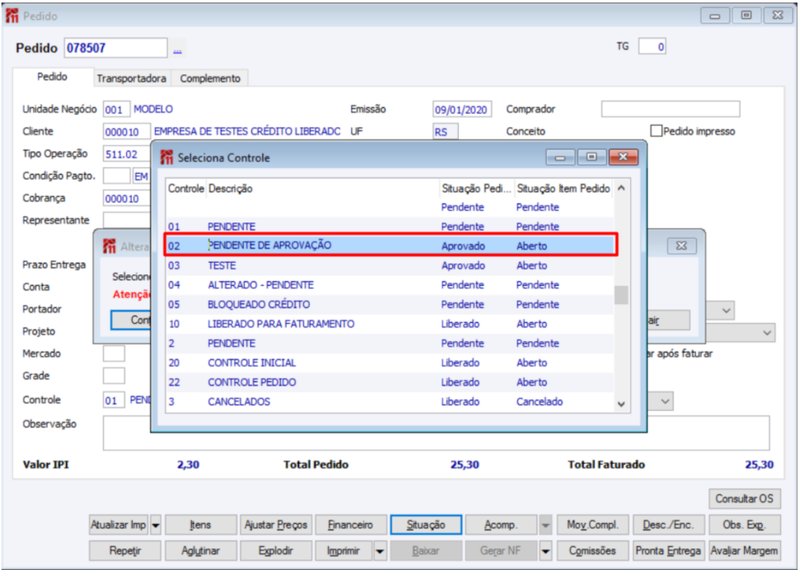The width and height of the screenshot is (800, 570).
Task: Switch to the Transportadora tab
Action: 131,79
